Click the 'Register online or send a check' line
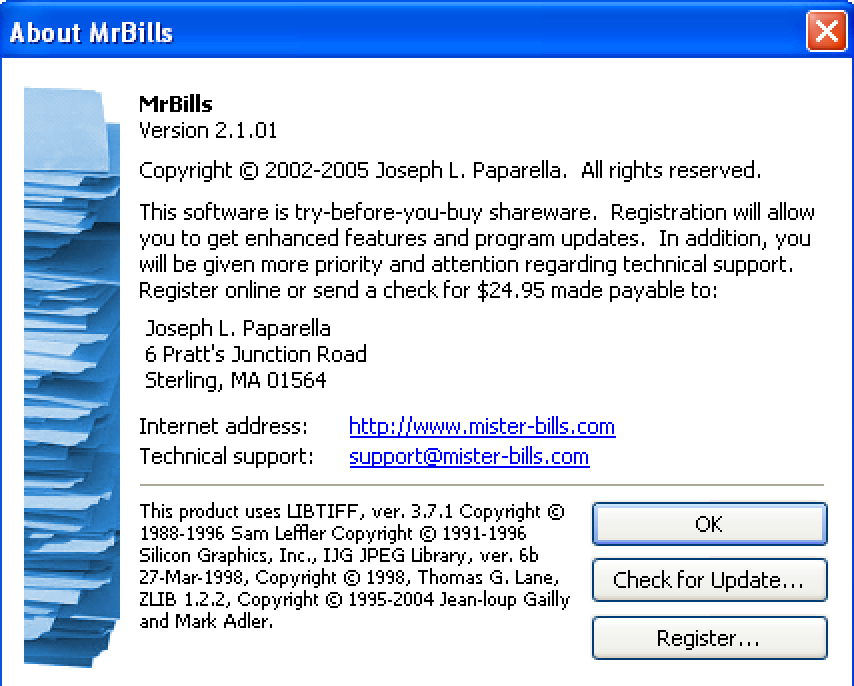Image resolution: width=854 pixels, height=686 pixels. point(429,291)
